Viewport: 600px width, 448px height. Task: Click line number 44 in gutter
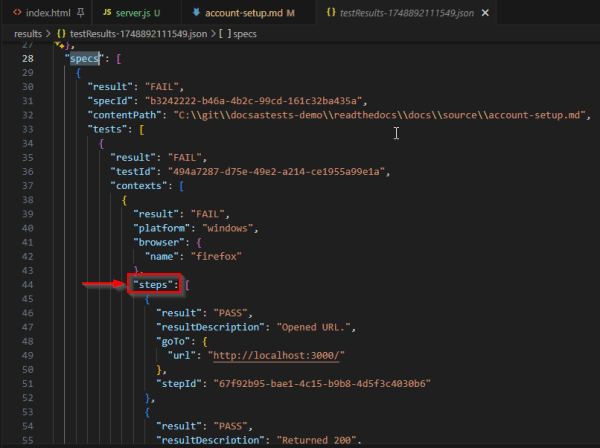(x=28, y=285)
